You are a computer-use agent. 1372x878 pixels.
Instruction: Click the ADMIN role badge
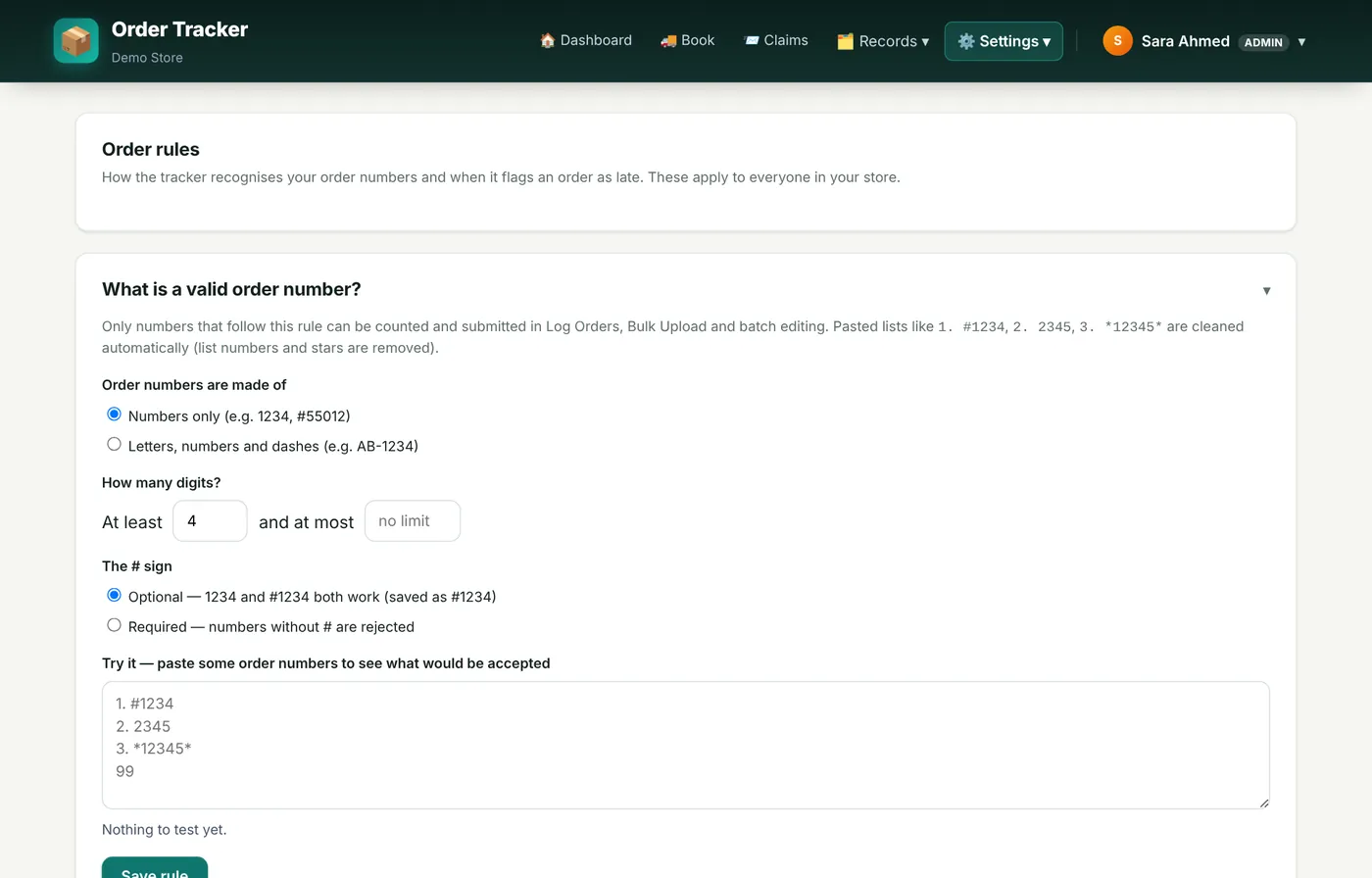pos(1263,42)
